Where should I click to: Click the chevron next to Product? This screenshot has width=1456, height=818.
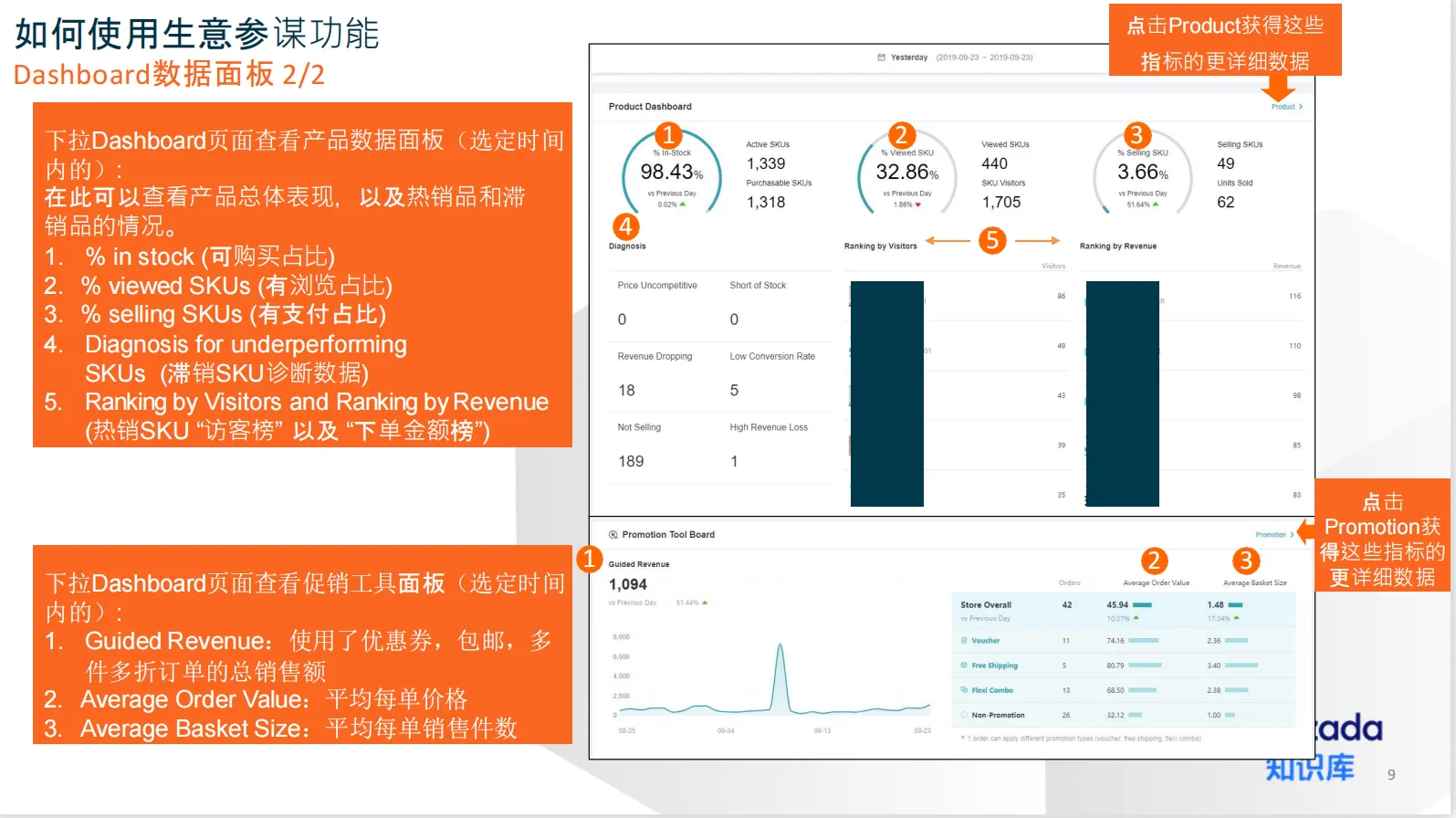coord(1301,107)
